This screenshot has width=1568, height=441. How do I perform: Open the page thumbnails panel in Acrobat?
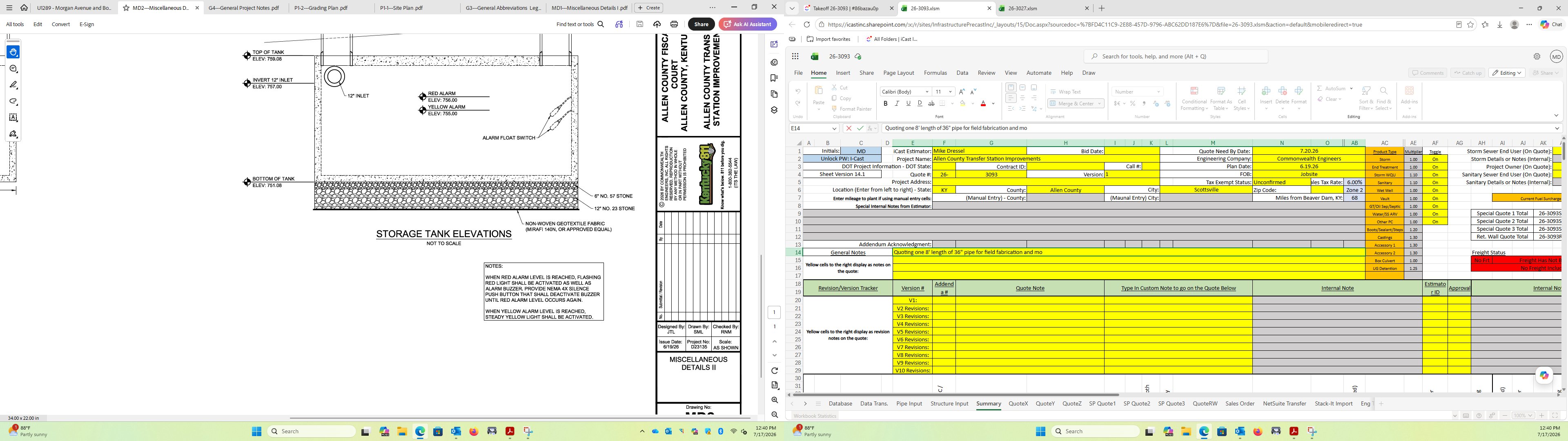click(774, 94)
